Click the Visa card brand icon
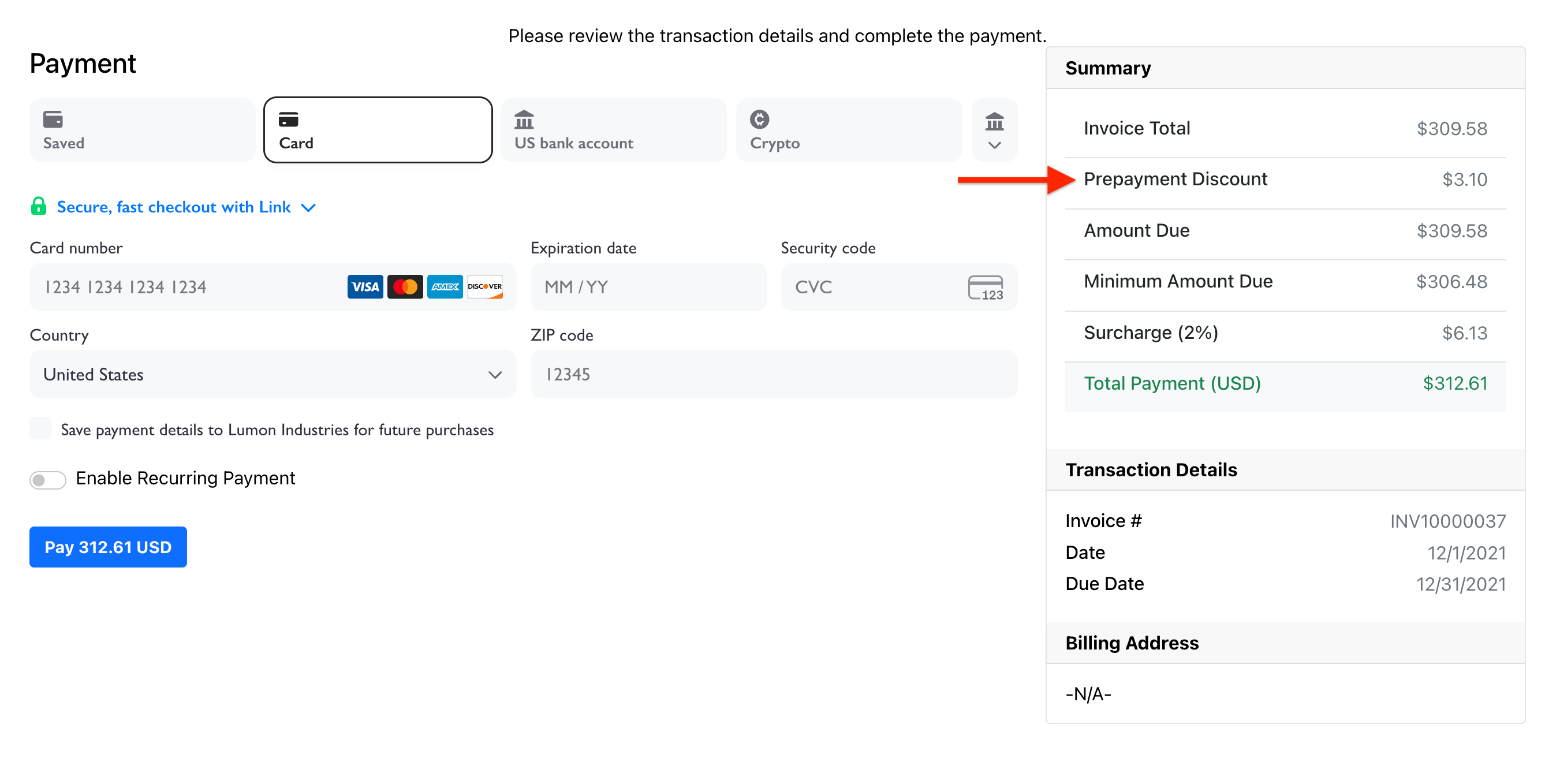The width and height of the screenshot is (1560, 784). (364, 286)
